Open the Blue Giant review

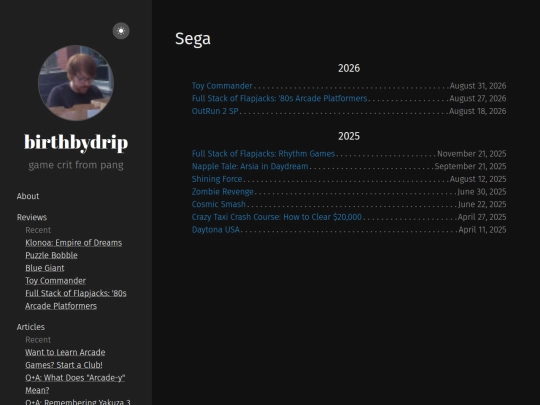click(x=45, y=268)
